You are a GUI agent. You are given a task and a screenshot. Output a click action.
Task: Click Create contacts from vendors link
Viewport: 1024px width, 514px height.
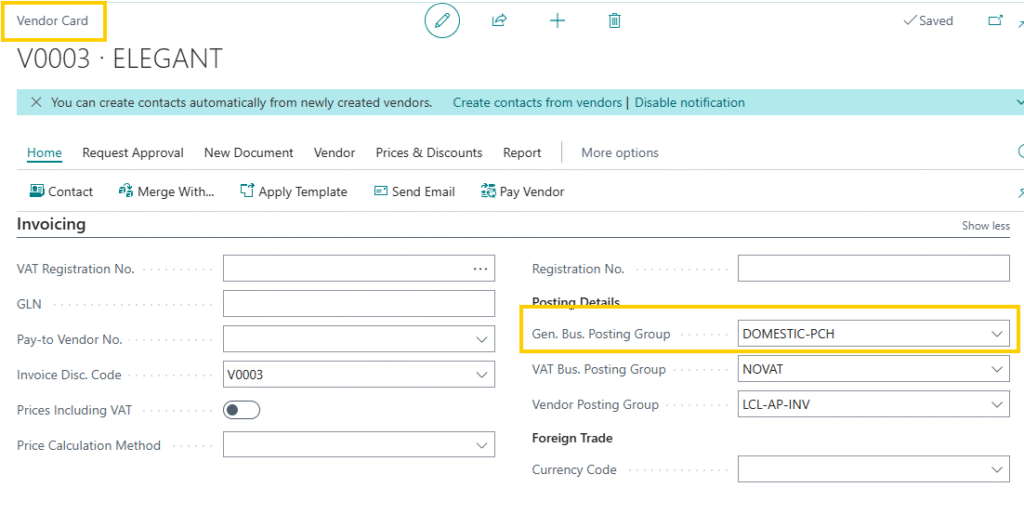point(537,103)
